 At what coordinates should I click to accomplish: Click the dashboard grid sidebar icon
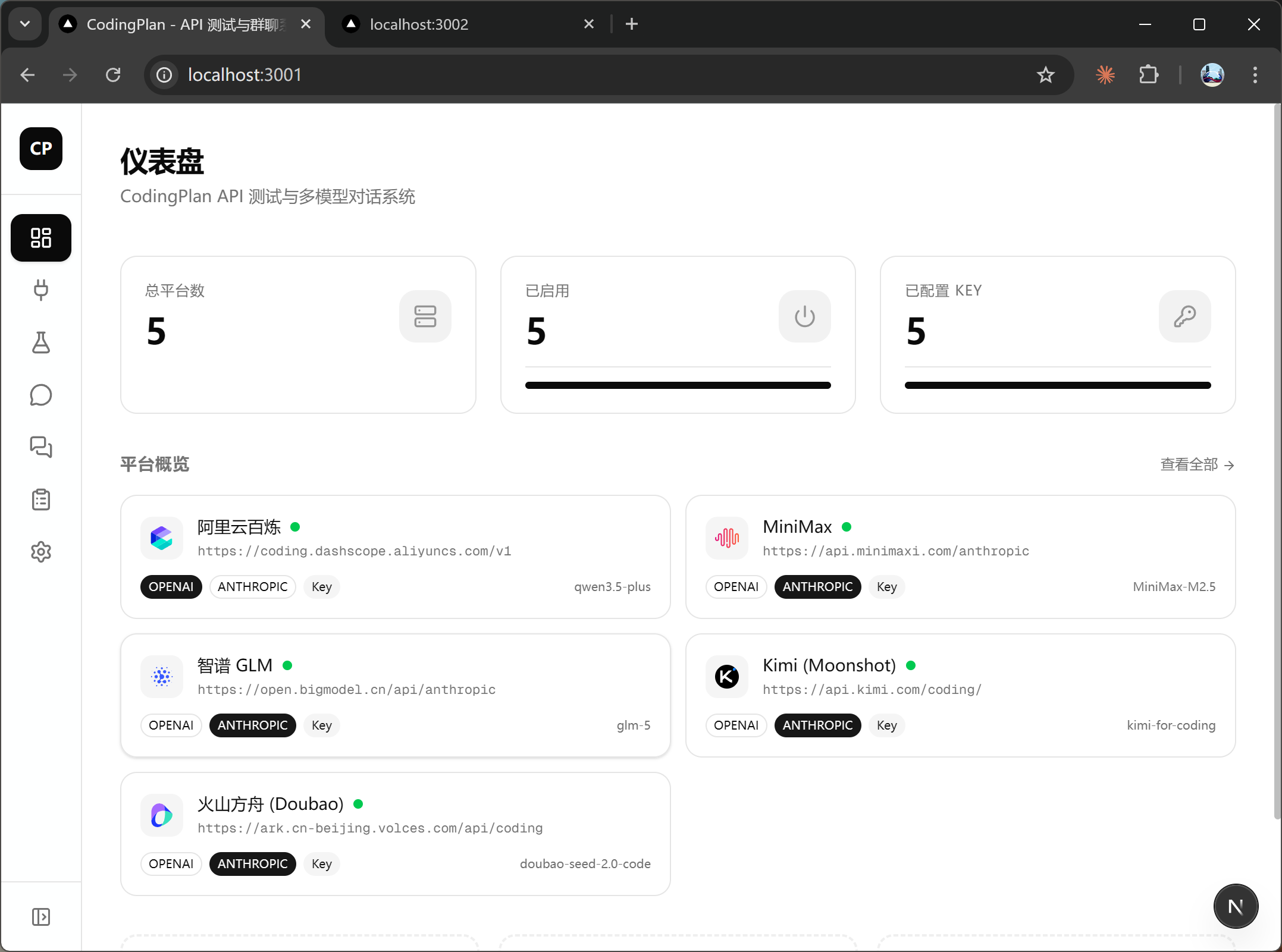[40, 238]
